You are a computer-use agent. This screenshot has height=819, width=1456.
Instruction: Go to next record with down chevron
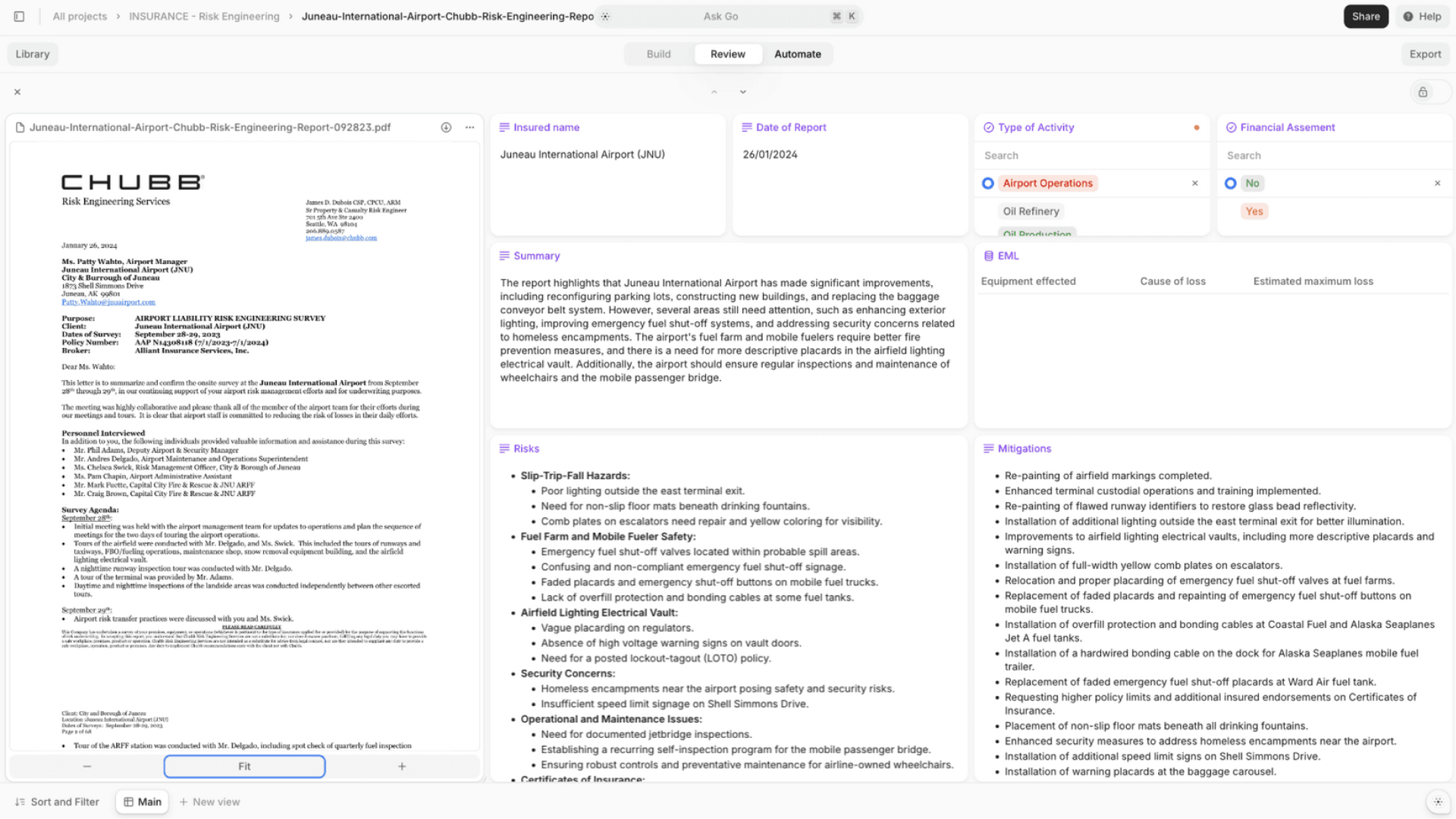[743, 92]
